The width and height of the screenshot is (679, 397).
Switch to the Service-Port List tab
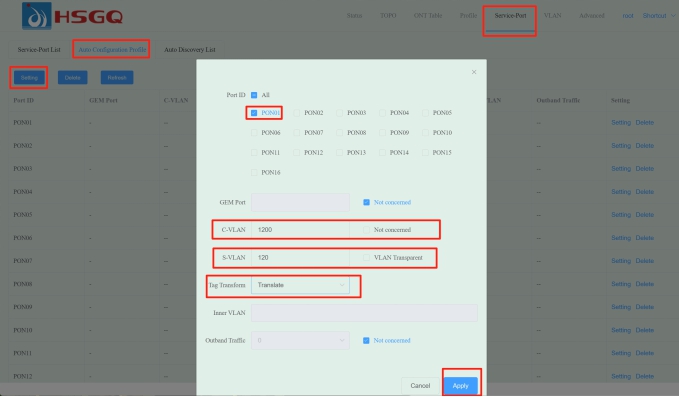[x=39, y=49]
